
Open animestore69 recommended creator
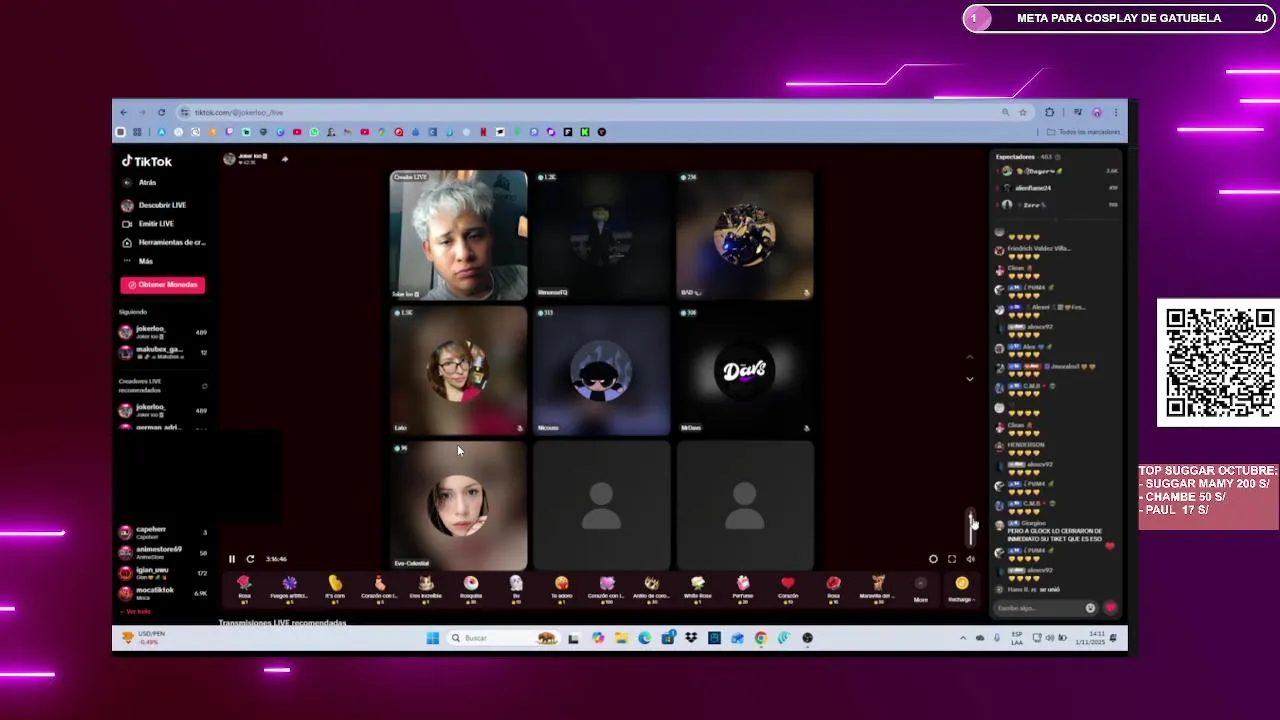click(163, 552)
